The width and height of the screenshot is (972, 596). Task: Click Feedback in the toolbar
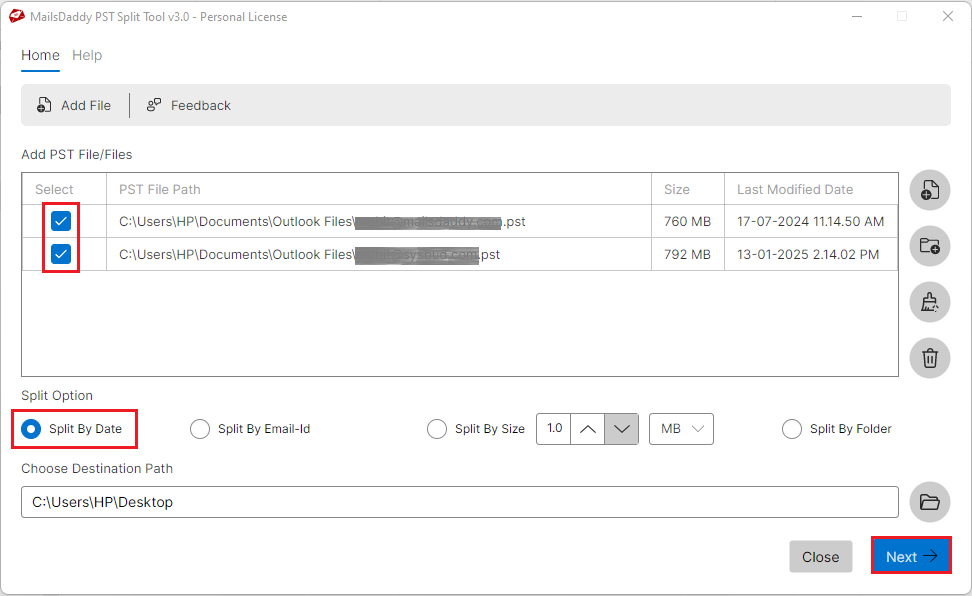pyautogui.click(x=188, y=105)
